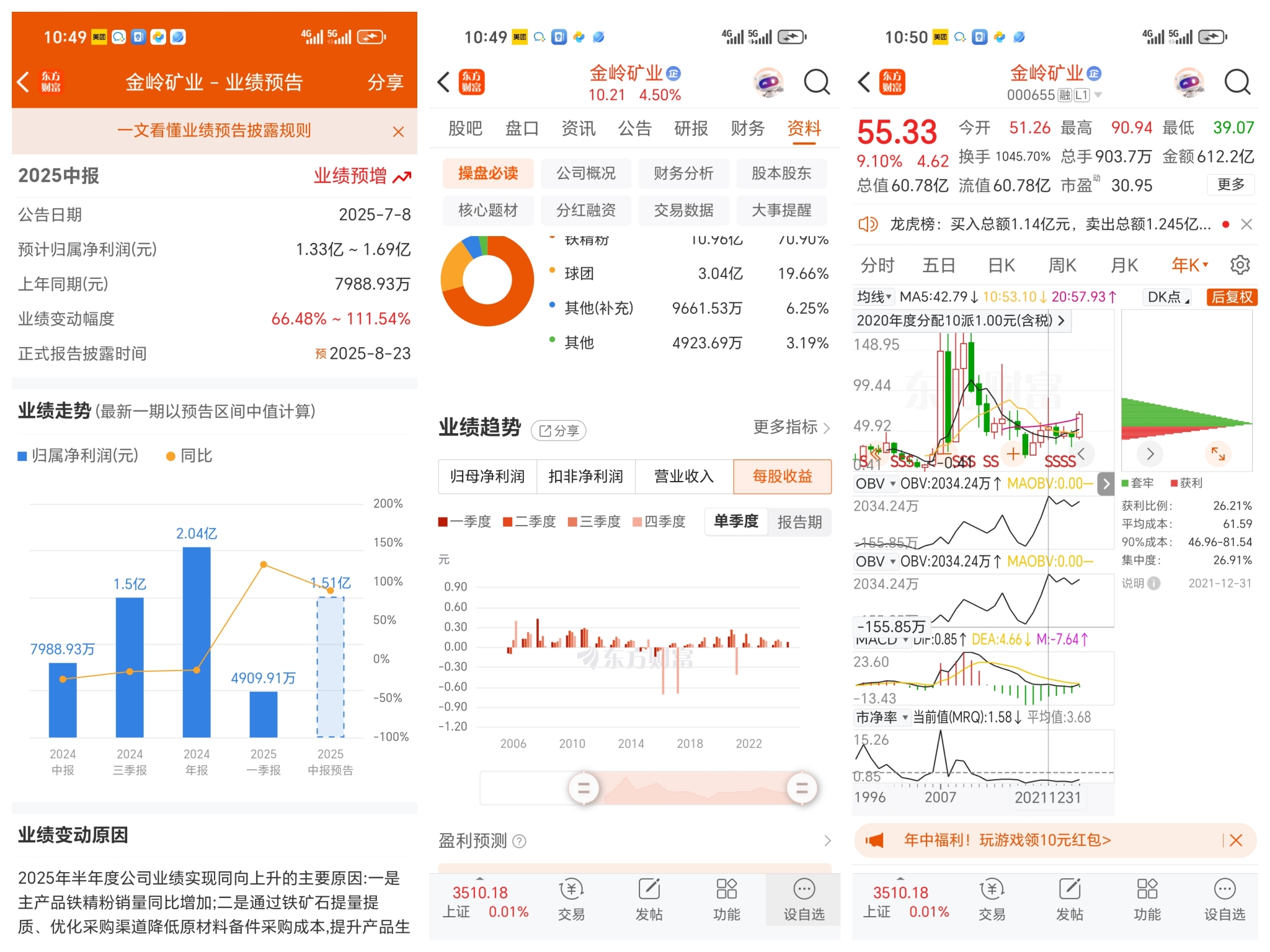This screenshot has height=952, width=1270.
Task: Expand 2020年度分配10派1.00元 dividend notice
Action: coord(961,320)
